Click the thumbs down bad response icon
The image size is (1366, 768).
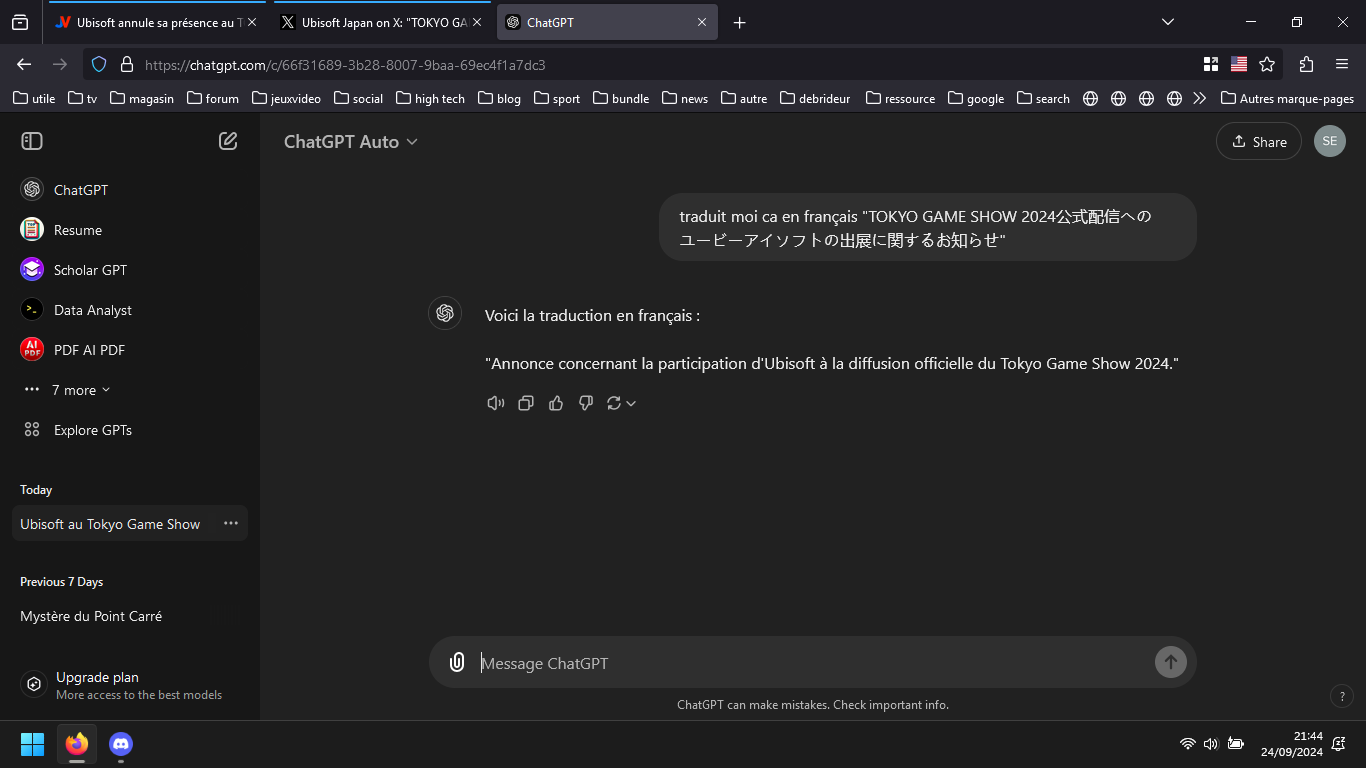[586, 403]
